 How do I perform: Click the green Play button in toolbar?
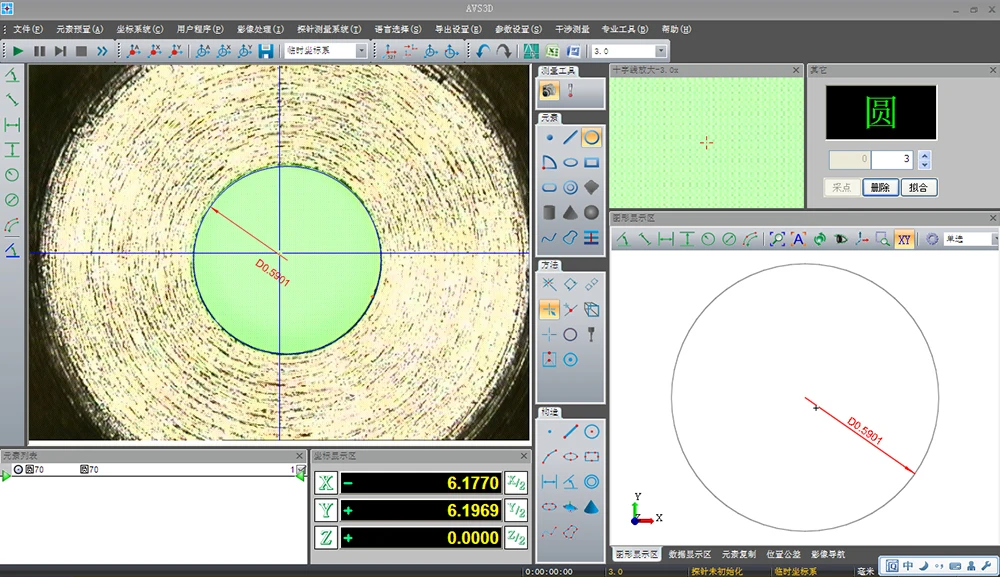tap(18, 51)
